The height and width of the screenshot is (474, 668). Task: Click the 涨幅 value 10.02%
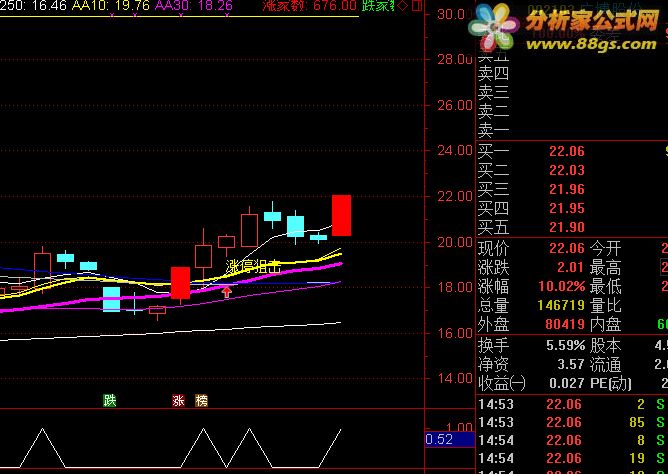pyautogui.click(x=561, y=286)
